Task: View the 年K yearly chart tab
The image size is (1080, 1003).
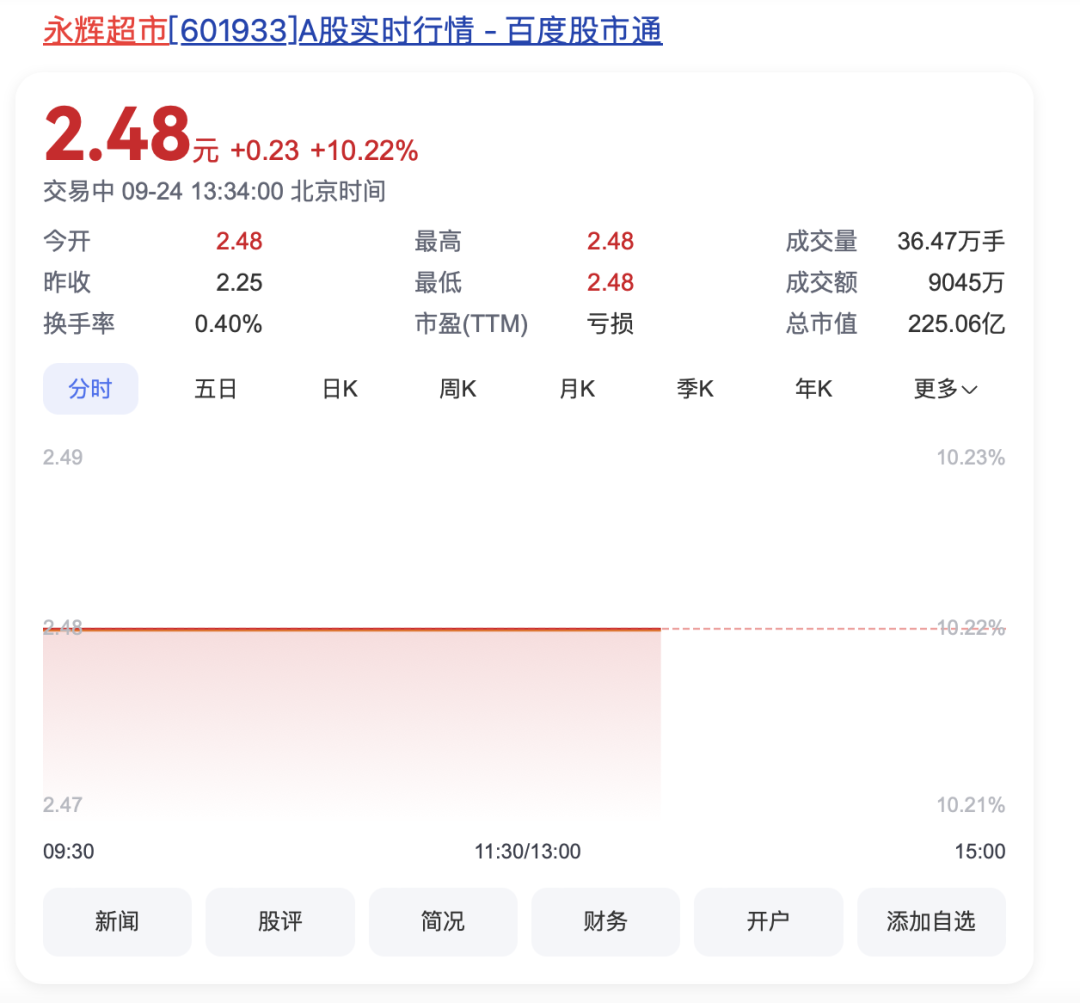Action: [x=813, y=389]
